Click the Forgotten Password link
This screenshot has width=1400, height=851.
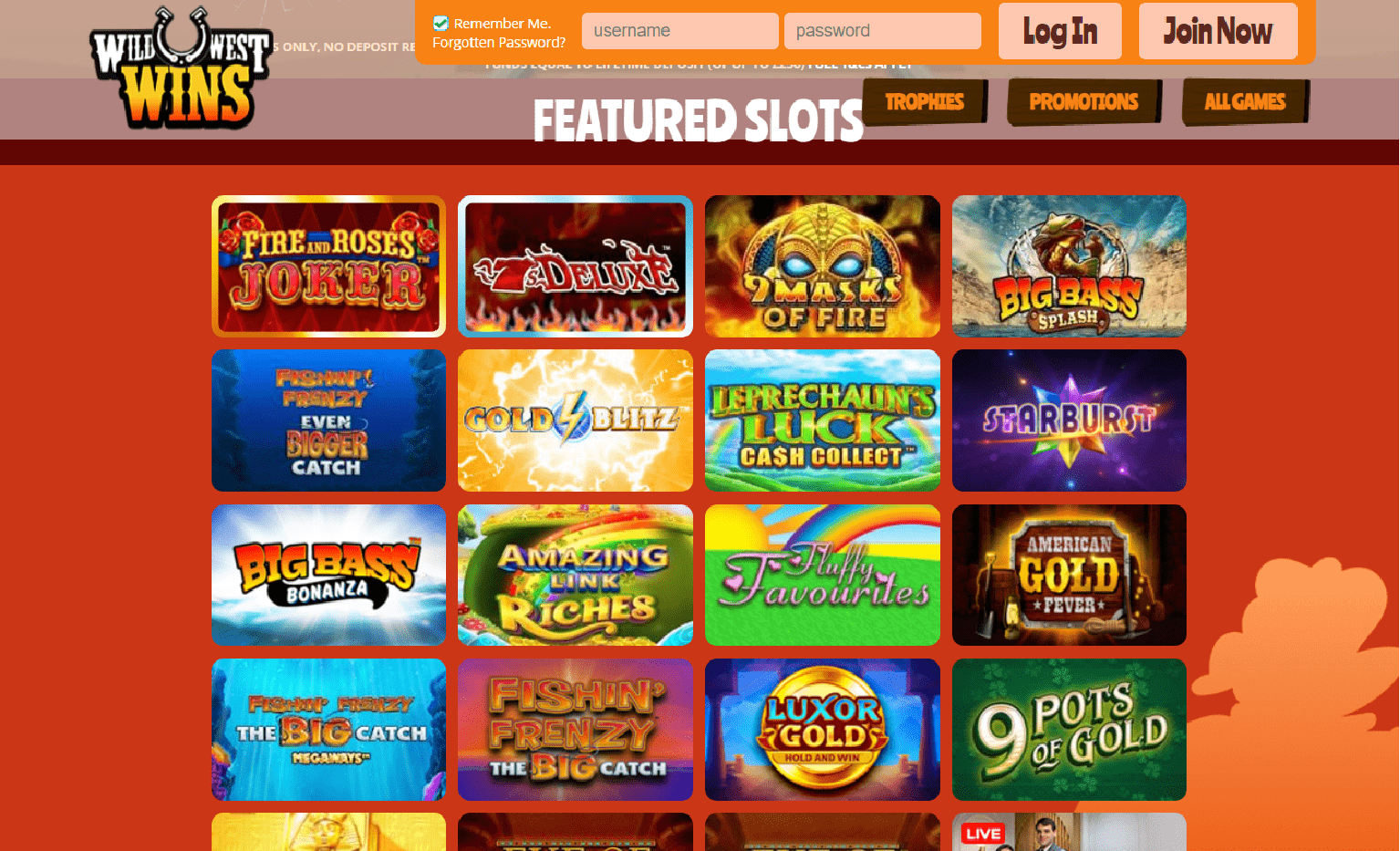click(x=499, y=43)
